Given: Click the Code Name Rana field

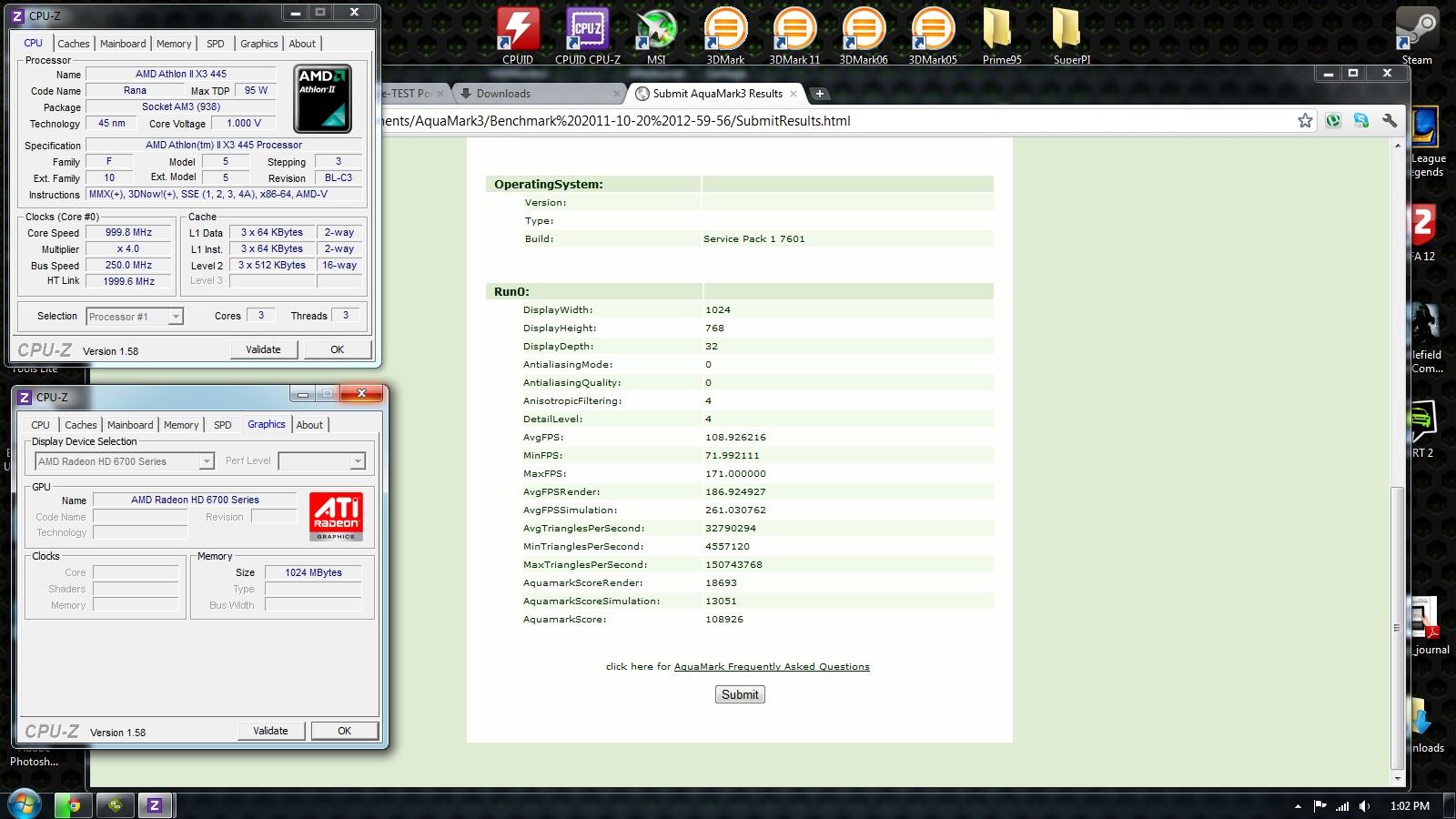Looking at the screenshot, I should [x=135, y=91].
